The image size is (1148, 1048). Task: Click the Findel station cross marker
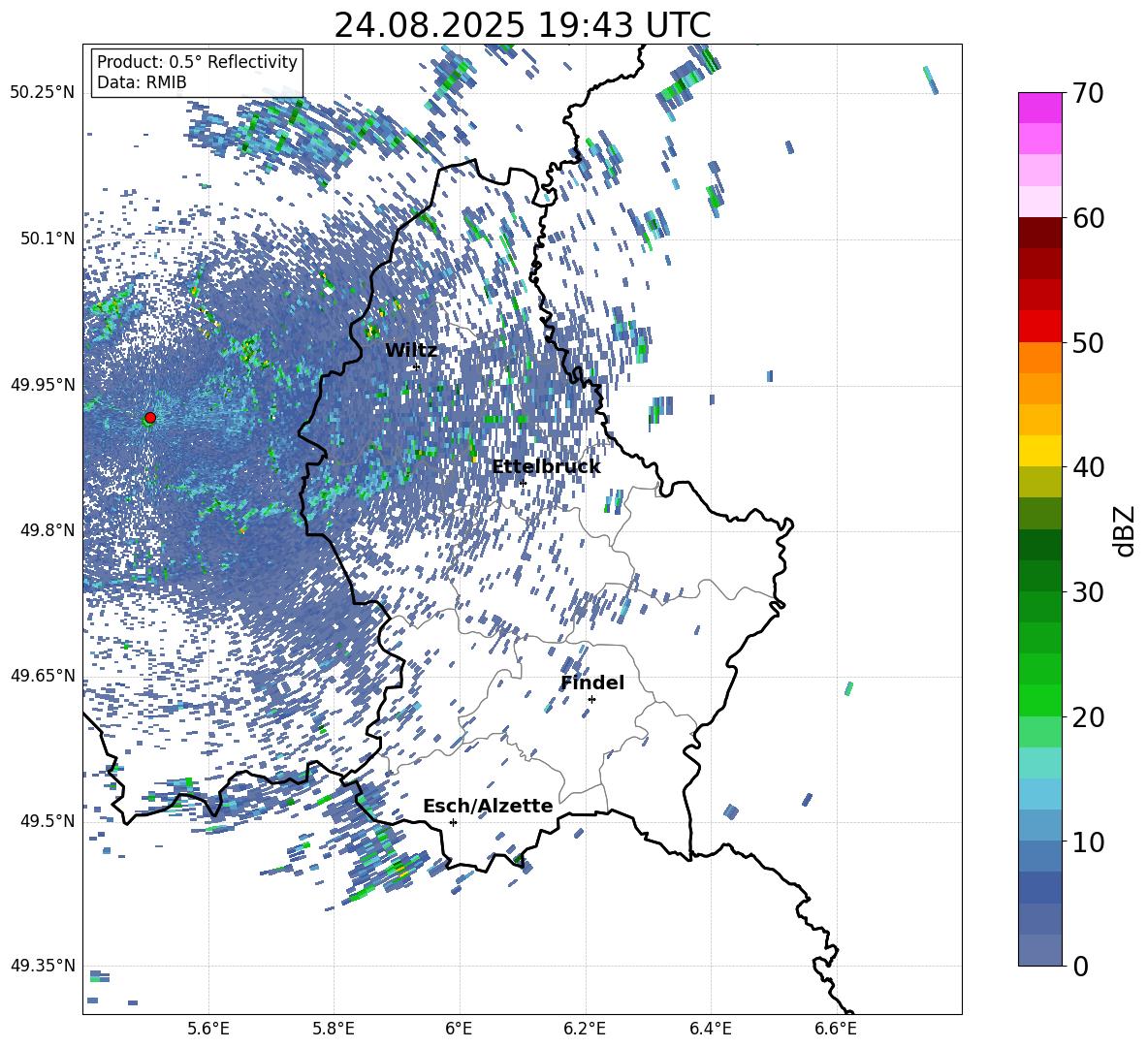pos(591,700)
